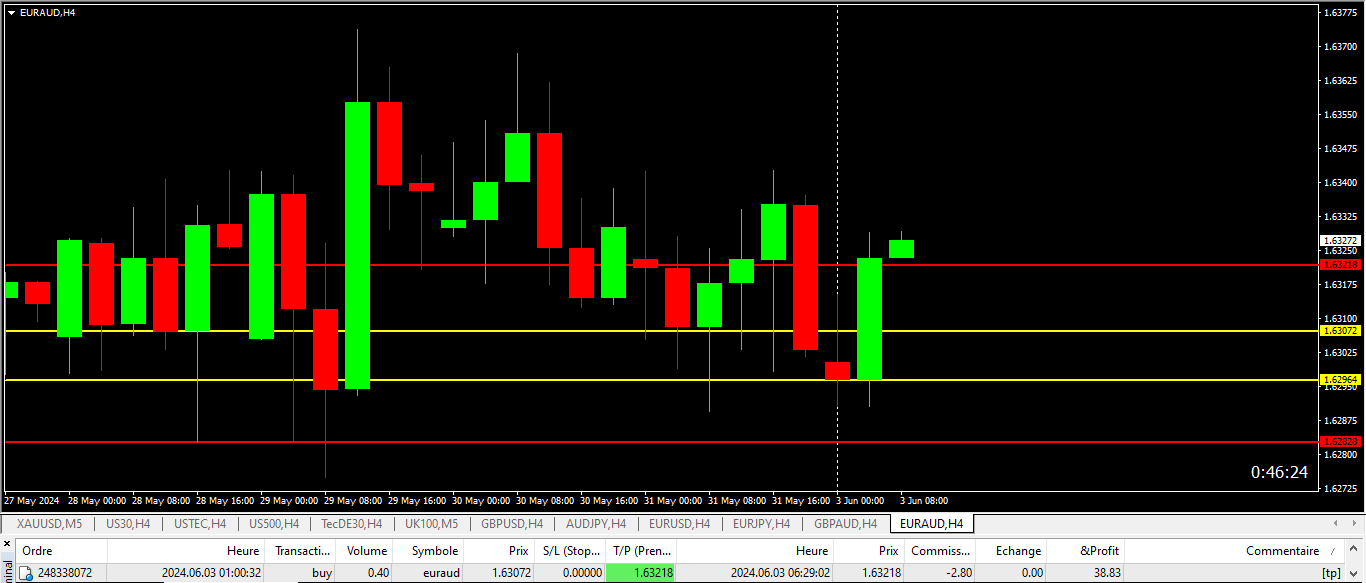Sort by the Commission column header
Image resolution: width=1366 pixels, height=583 pixels.
coord(940,551)
